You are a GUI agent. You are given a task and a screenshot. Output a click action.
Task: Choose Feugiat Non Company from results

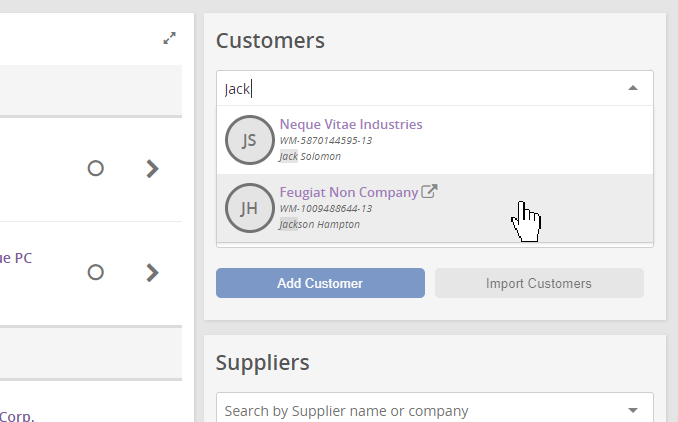(x=348, y=191)
